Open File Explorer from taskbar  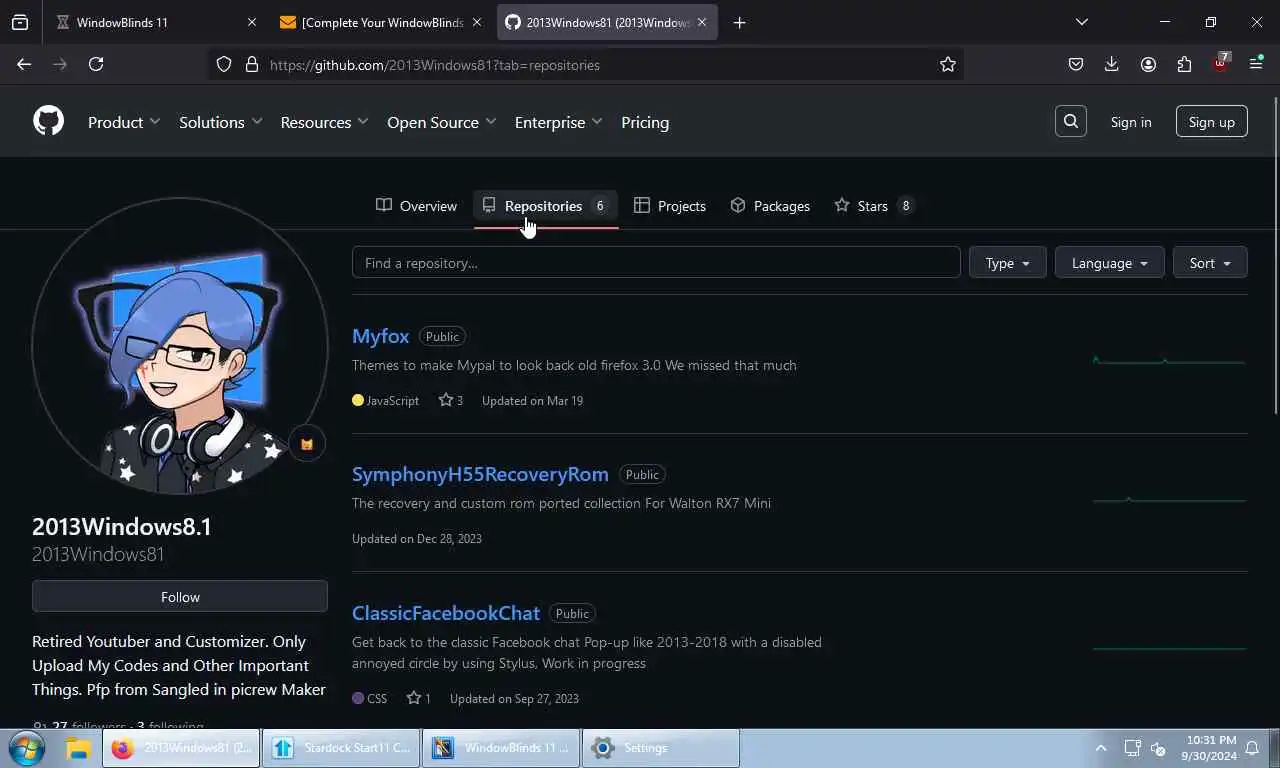coord(78,748)
